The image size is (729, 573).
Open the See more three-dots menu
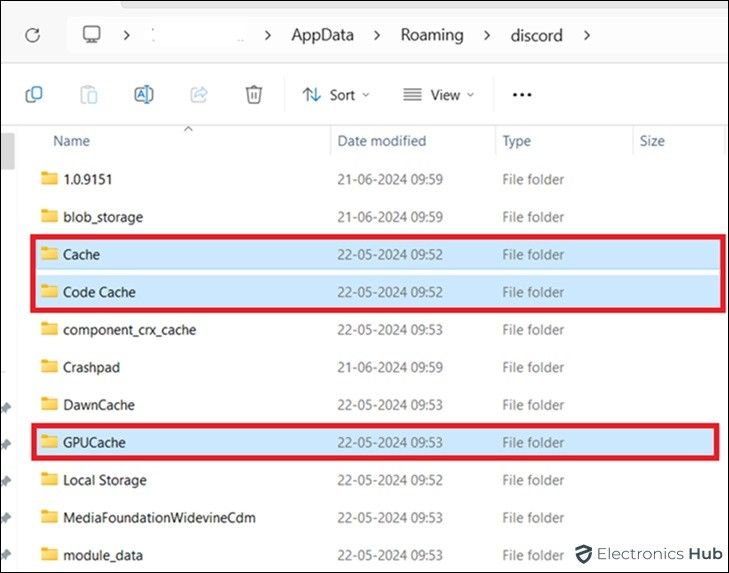pyautogui.click(x=521, y=94)
